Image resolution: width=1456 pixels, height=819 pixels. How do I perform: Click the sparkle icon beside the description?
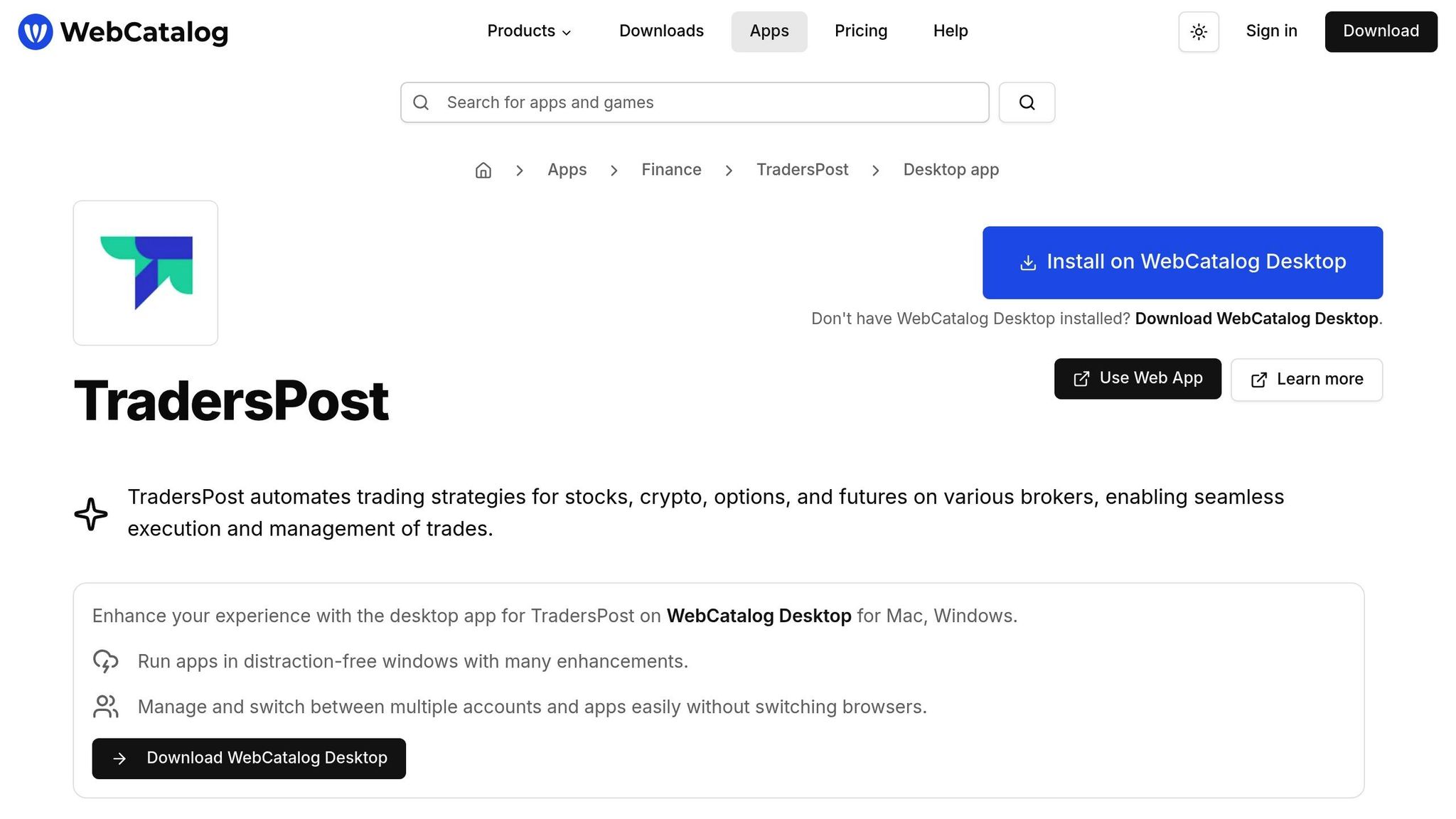pyautogui.click(x=91, y=514)
